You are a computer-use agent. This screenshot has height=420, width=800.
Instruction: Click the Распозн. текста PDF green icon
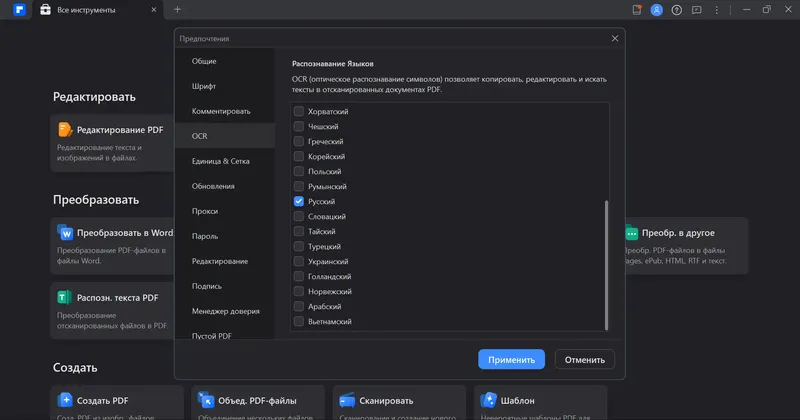pos(64,297)
